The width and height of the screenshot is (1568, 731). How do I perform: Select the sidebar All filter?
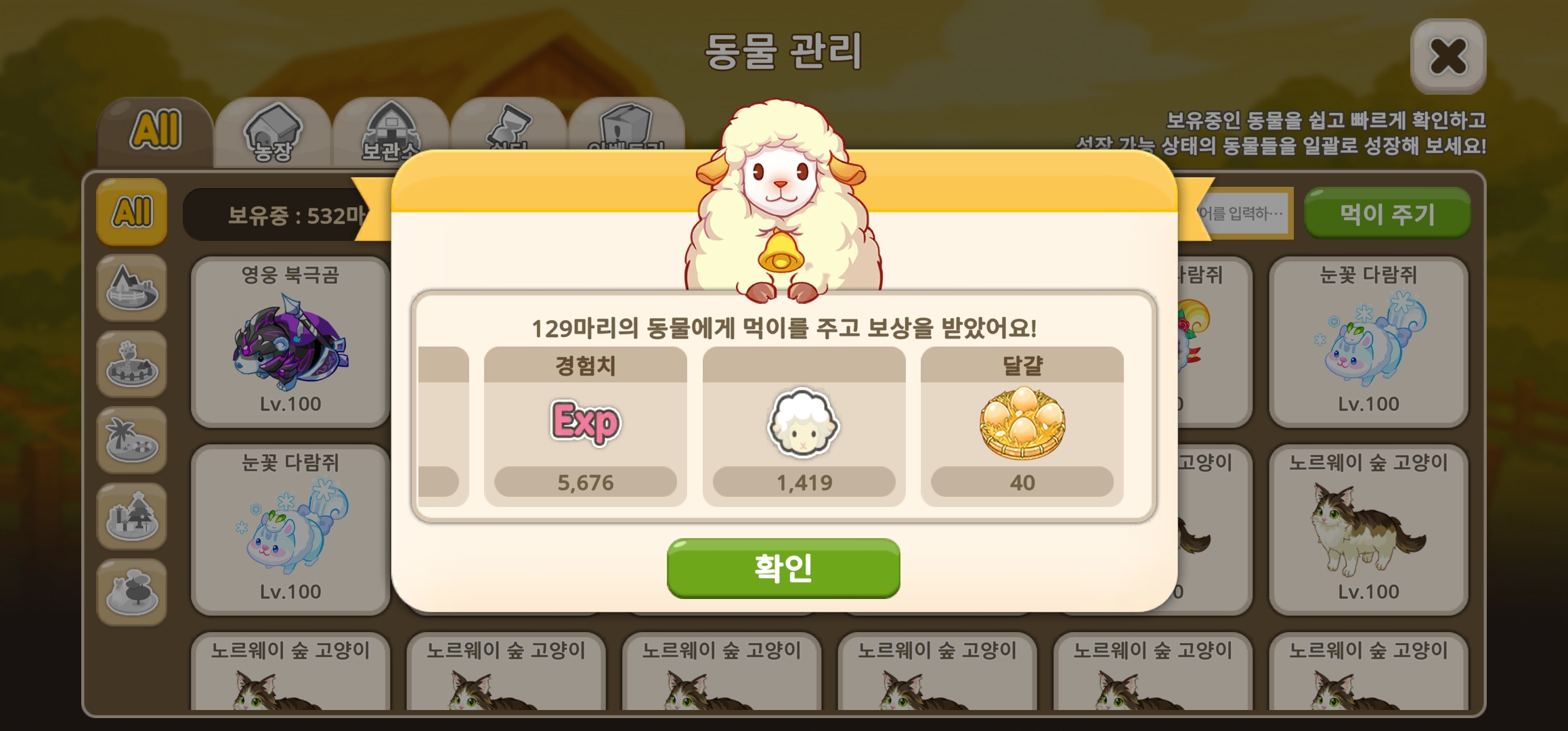(x=132, y=212)
